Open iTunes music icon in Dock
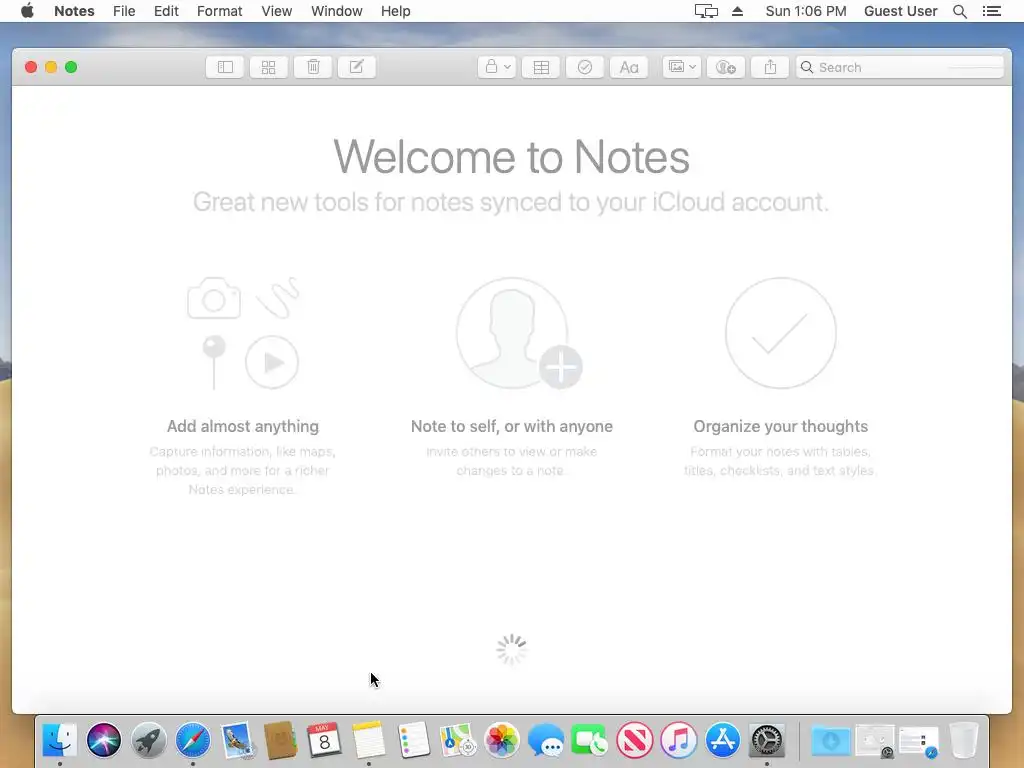Image resolution: width=1024 pixels, height=768 pixels. (679, 741)
